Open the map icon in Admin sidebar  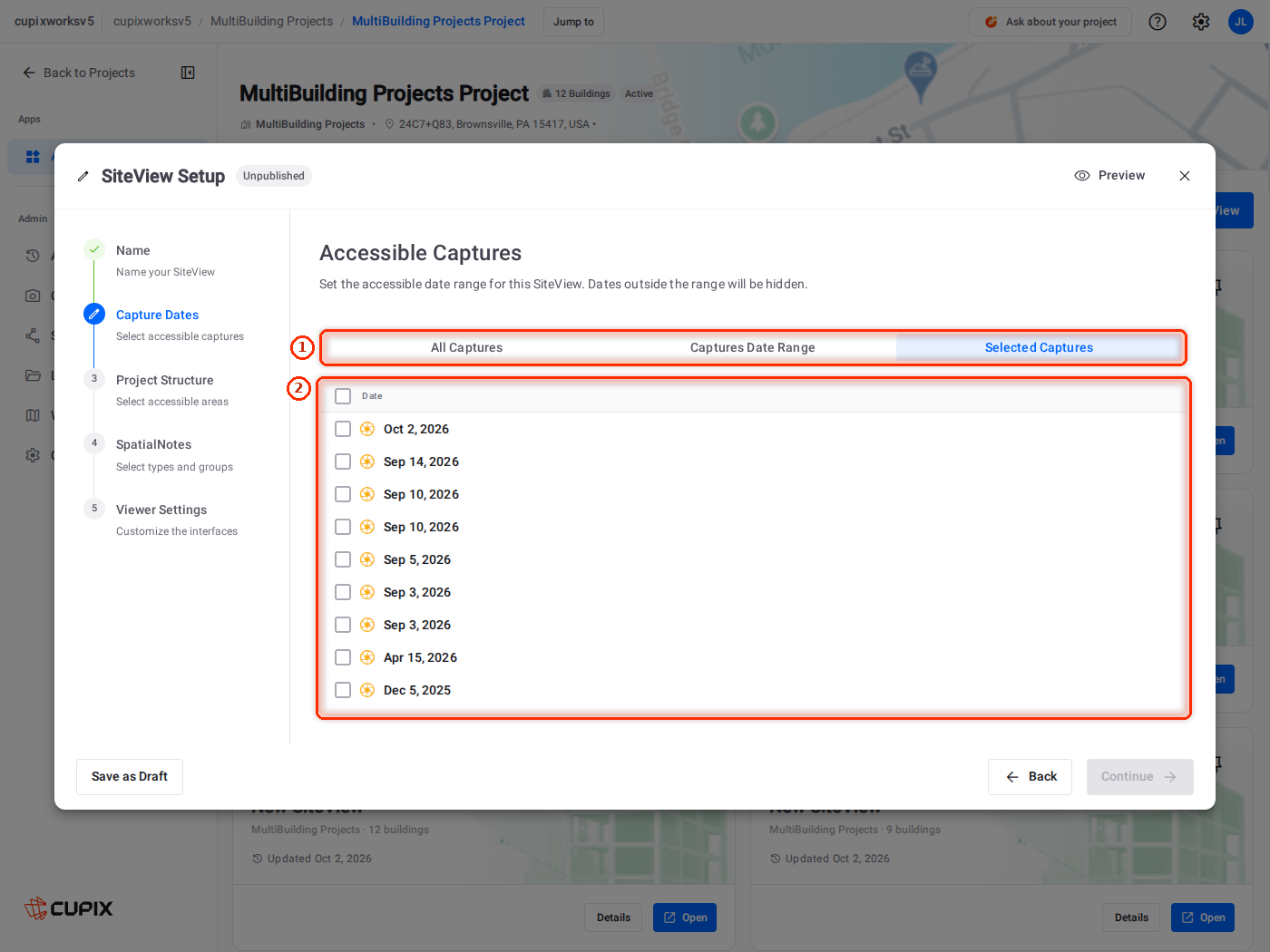click(x=33, y=415)
